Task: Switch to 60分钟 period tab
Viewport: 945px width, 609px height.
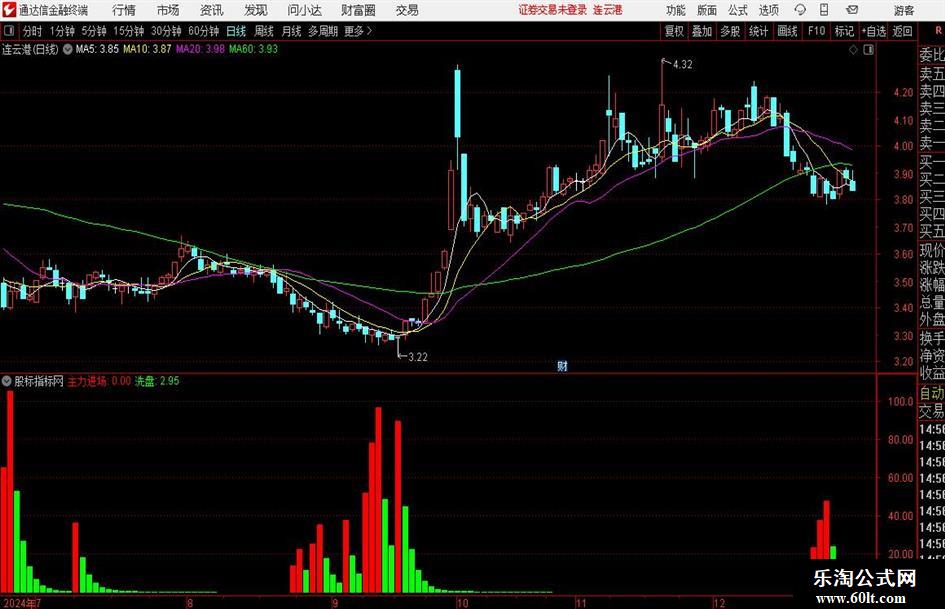Action: click(x=203, y=31)
